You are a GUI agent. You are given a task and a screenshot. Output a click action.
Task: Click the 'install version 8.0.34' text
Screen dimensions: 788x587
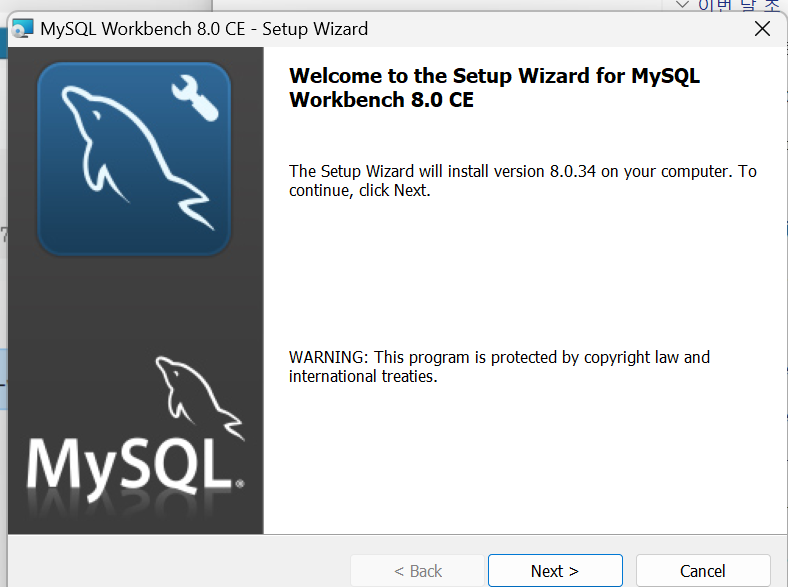click(522, 171)
